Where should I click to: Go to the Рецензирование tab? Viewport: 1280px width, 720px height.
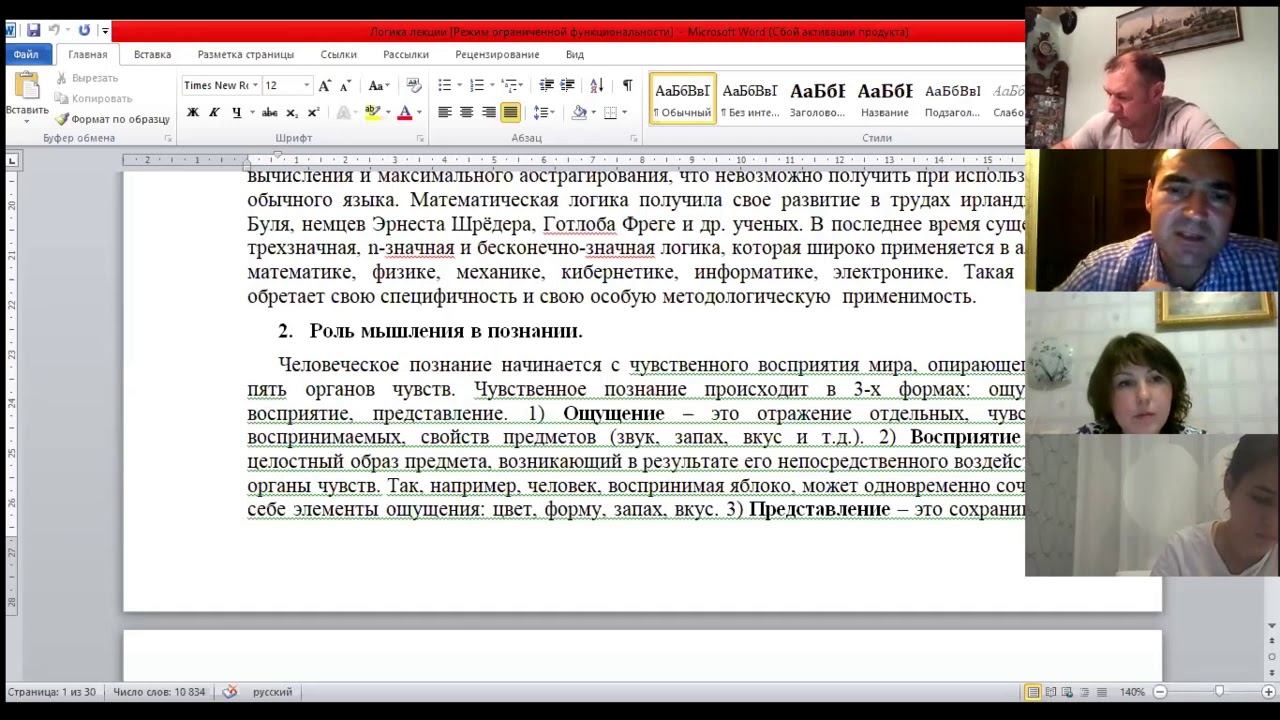(496, 55)
